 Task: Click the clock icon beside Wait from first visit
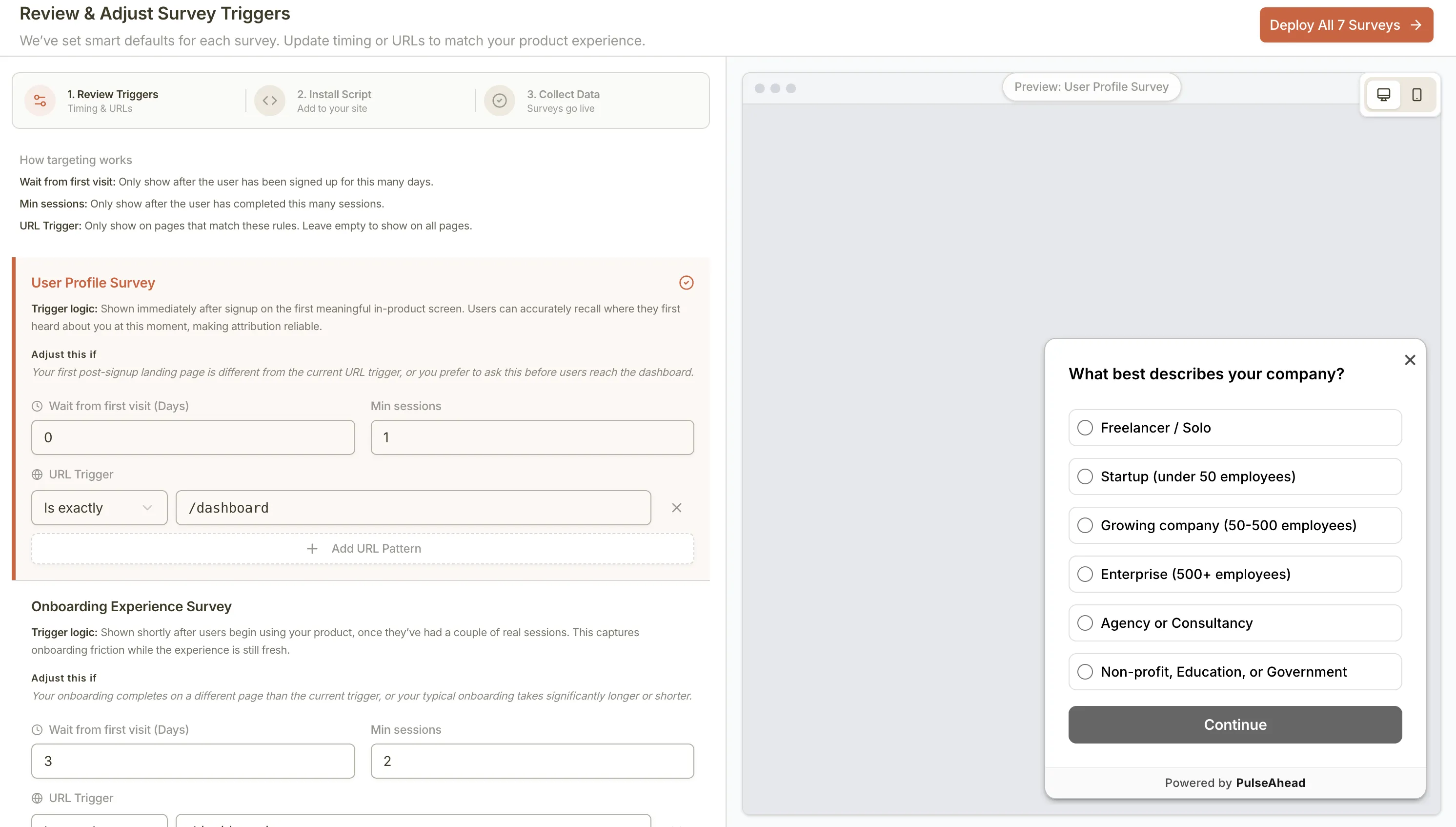37,406
